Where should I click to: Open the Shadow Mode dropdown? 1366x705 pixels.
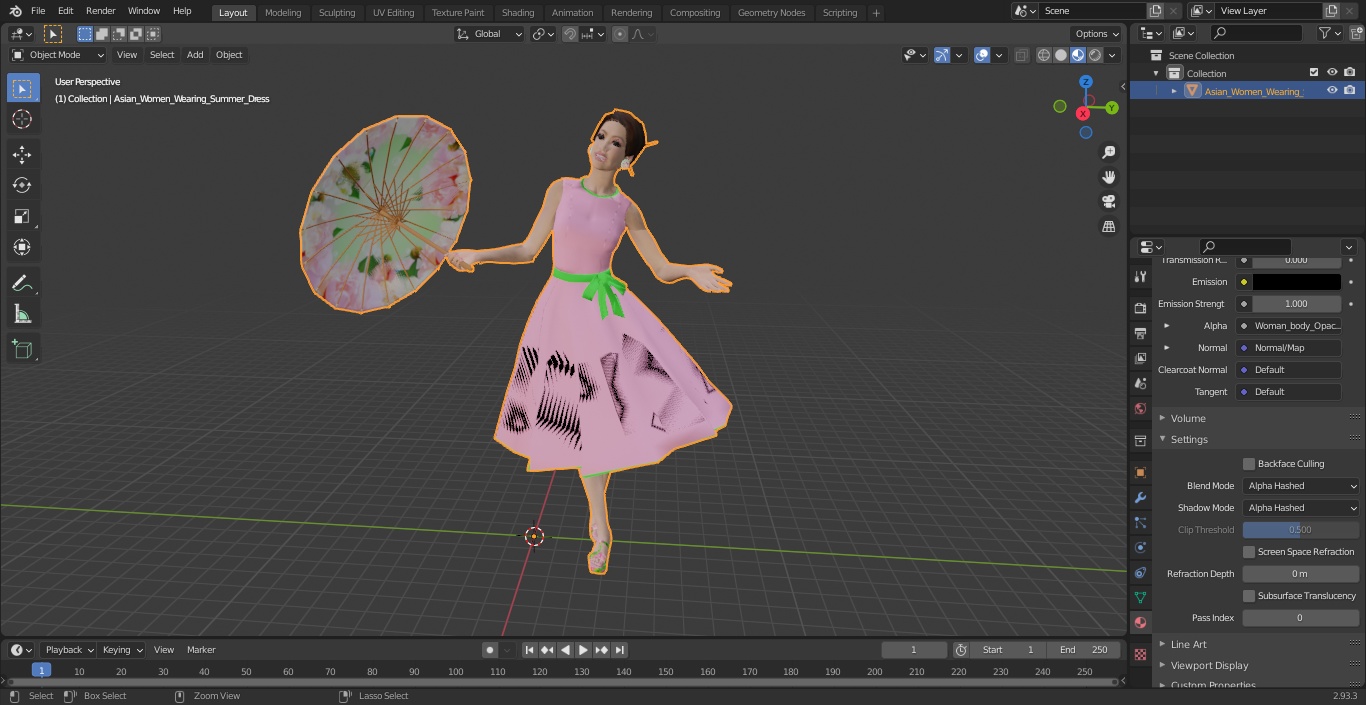[1301, 508]
